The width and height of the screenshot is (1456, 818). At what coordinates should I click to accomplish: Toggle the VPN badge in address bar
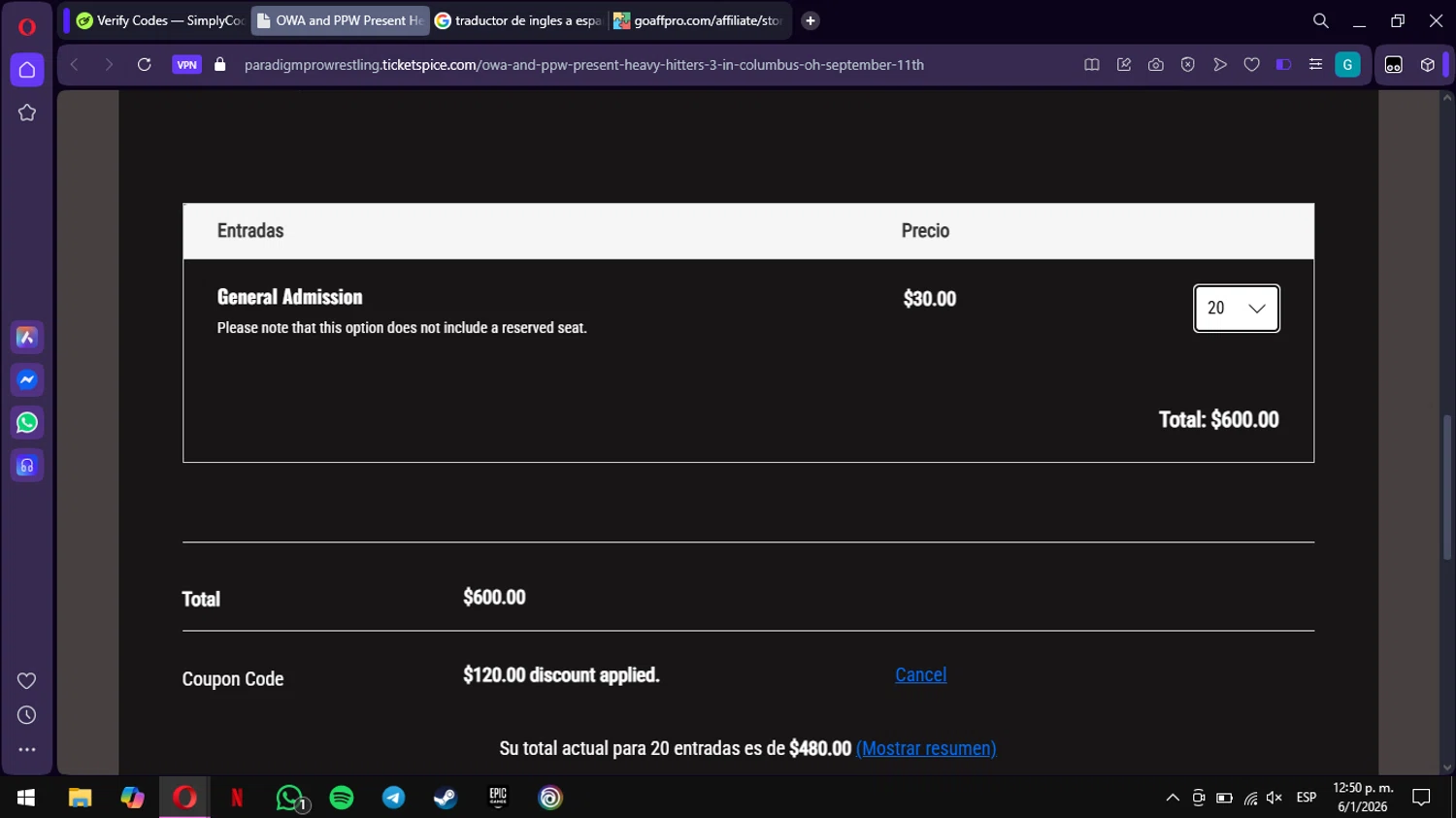[187, 65]
